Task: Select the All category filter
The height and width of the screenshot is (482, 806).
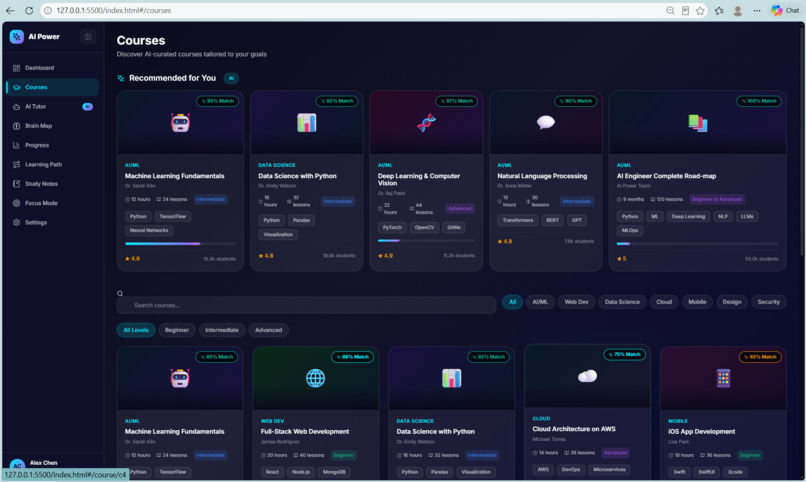Action: [x=512, y=302]
